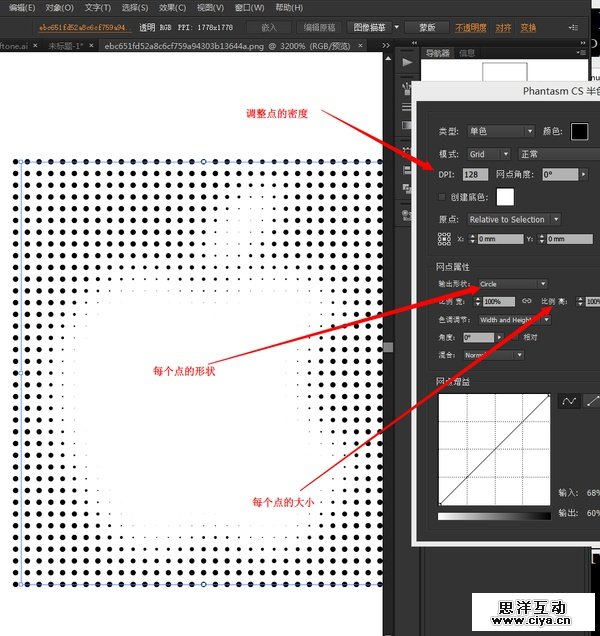The image size is (600, 636).
Task: Open the 对象(O) menu
Action: click(60, 8)
